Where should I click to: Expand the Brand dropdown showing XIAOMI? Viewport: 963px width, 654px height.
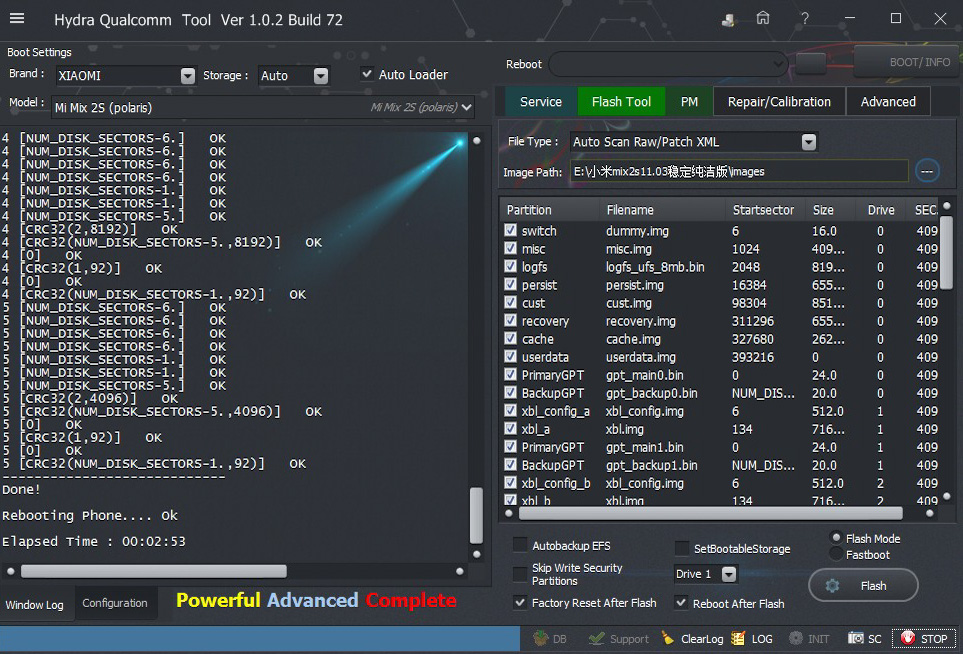tap(188, 76)
